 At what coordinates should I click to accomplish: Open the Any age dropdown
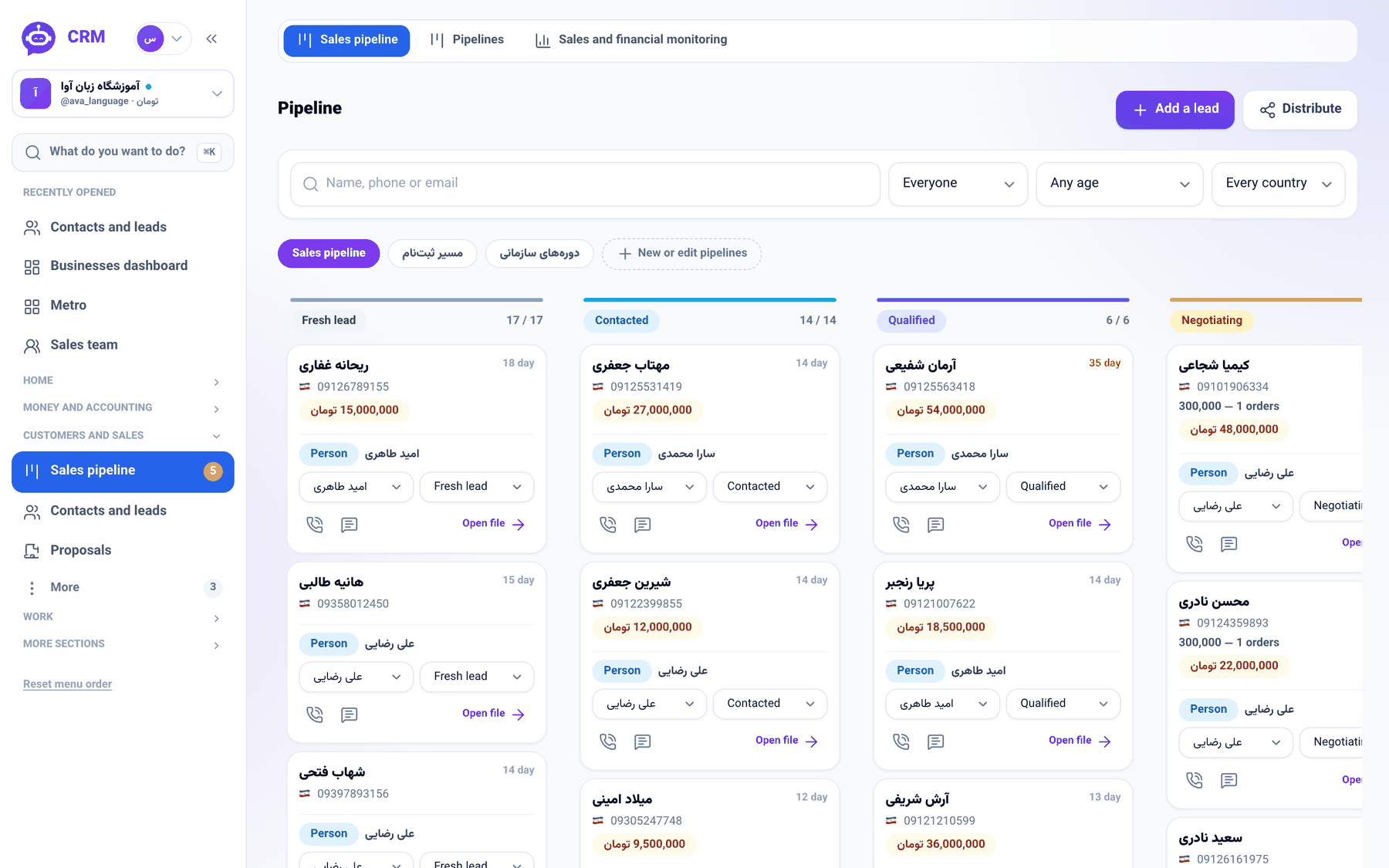(x=1119, y=184)
